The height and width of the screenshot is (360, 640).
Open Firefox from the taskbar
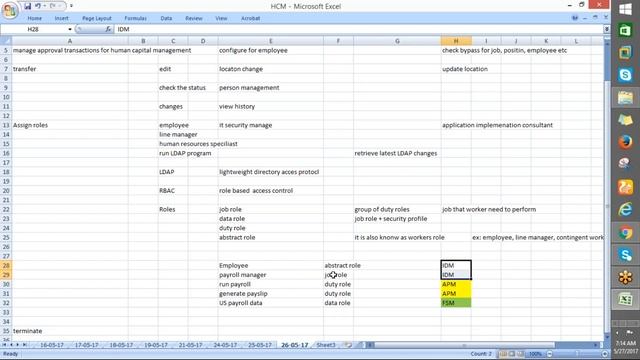pyautogui.click(x=625, y=142)
